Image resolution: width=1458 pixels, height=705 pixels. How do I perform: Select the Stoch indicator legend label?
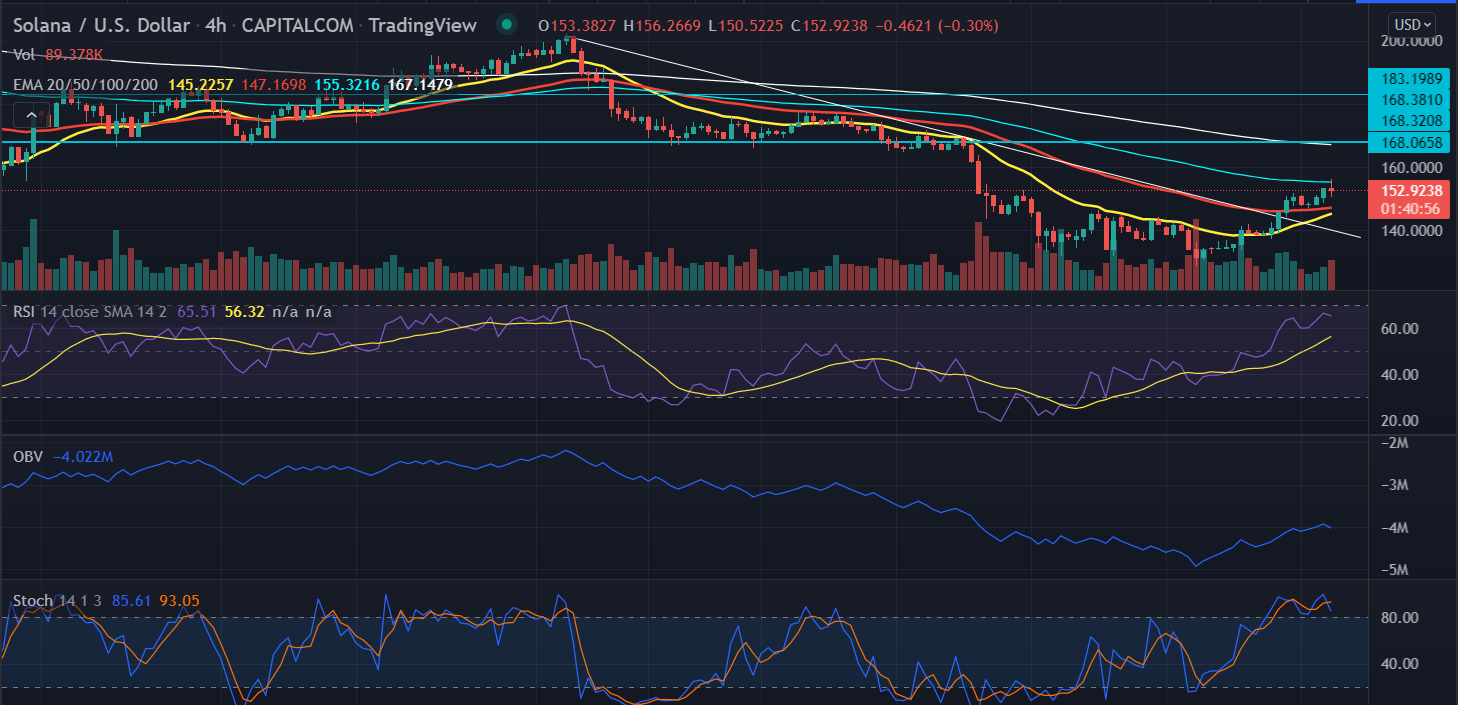click(32, 601)
